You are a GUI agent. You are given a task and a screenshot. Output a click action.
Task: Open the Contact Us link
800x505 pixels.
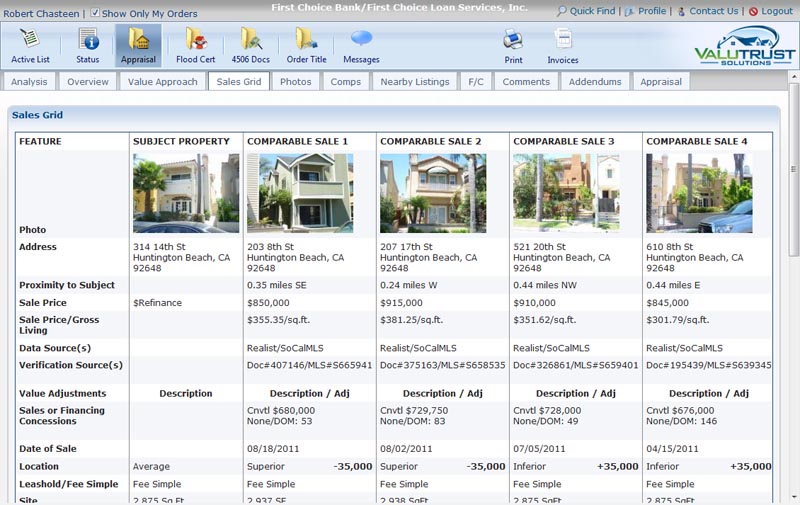pos(713,11)
